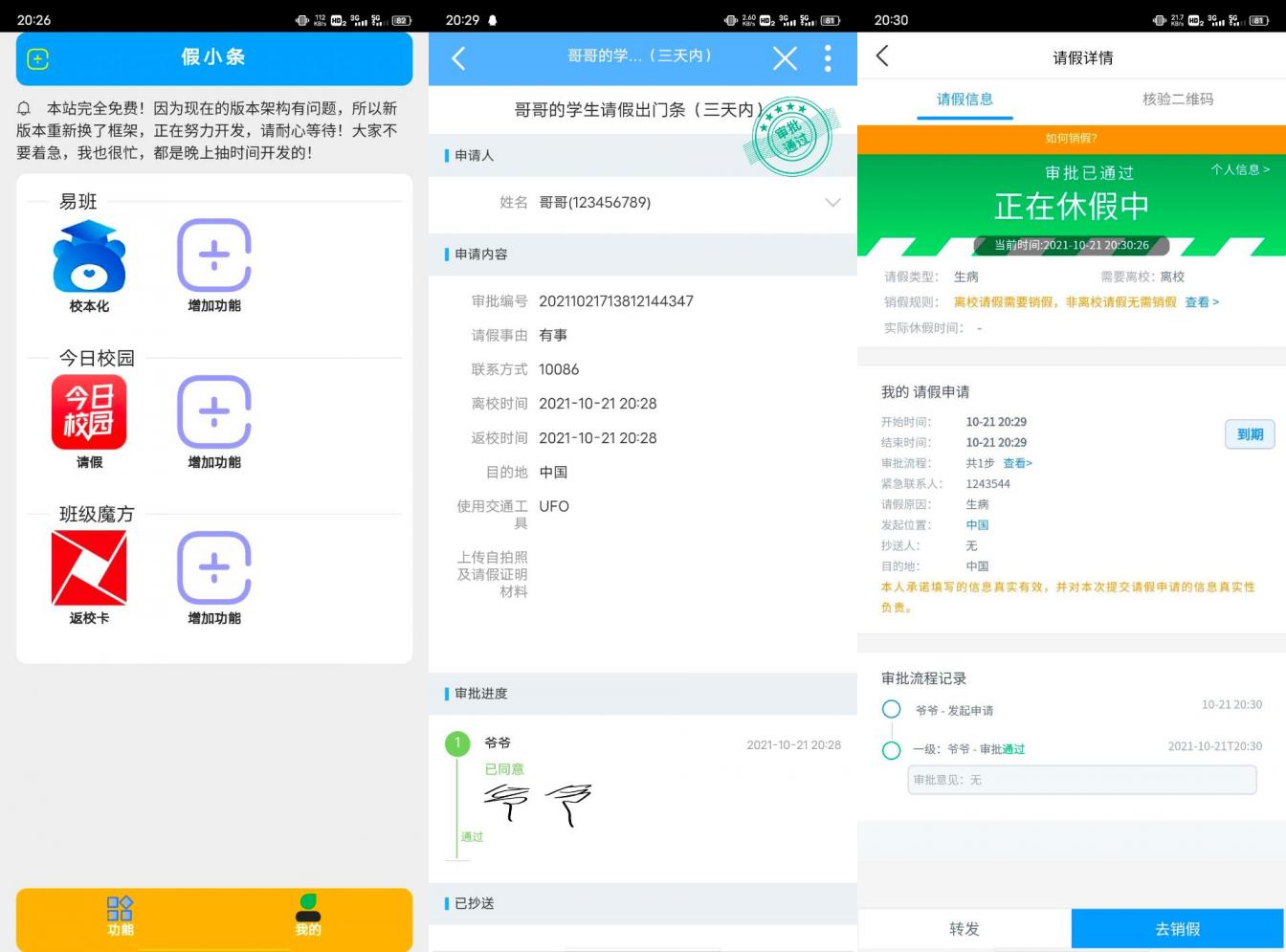Switch to 核验二维码 tab
This screenshot has width=1286, height=952.
pos(1176,100)
